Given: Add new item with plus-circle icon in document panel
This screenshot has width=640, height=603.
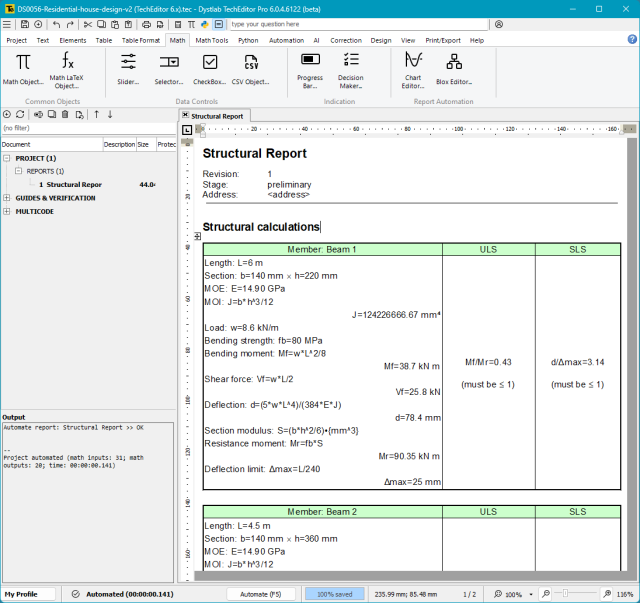Looking at the screenshot, I should coord(7,114).
